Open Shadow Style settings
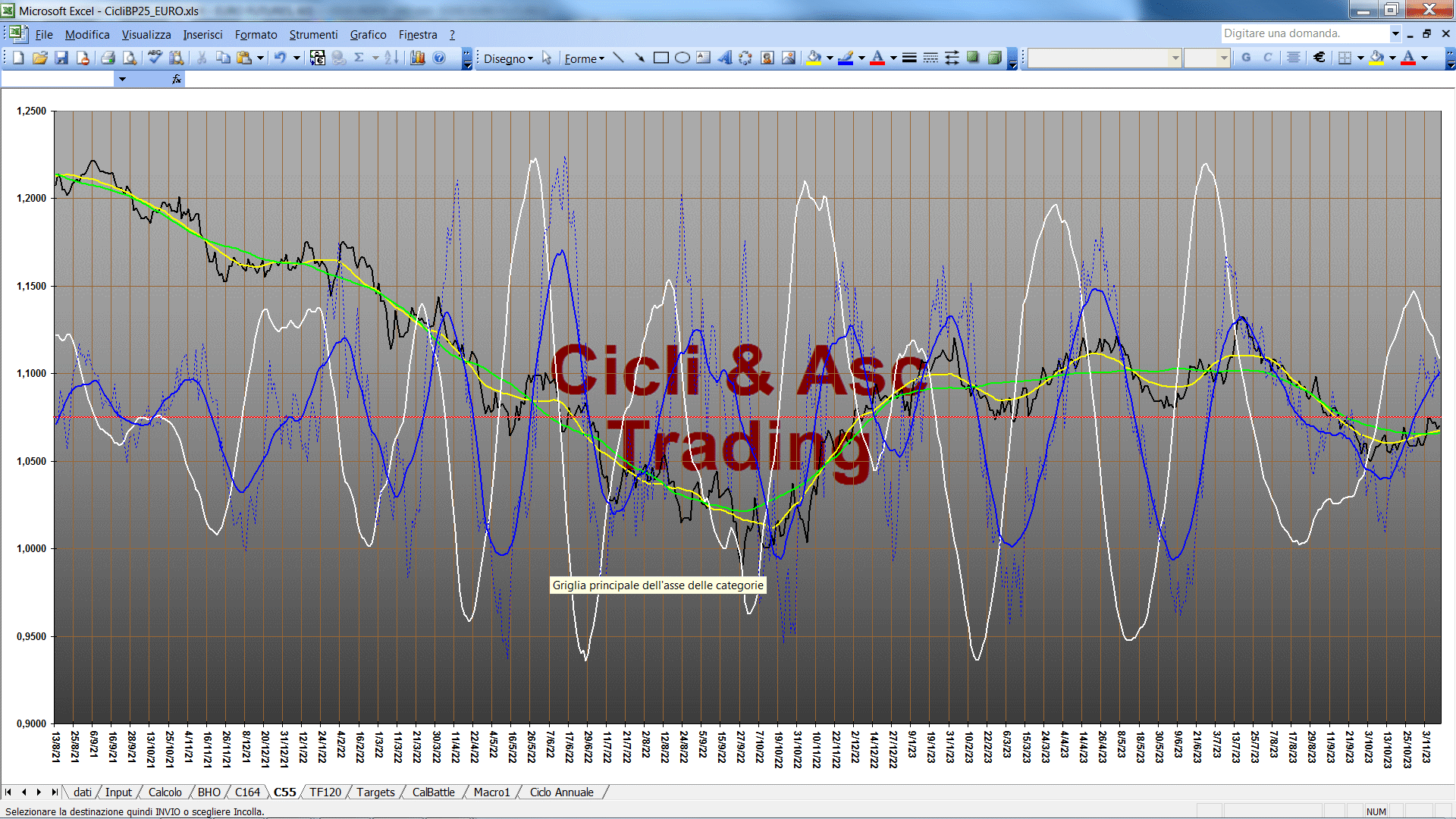 click(973, 58)
